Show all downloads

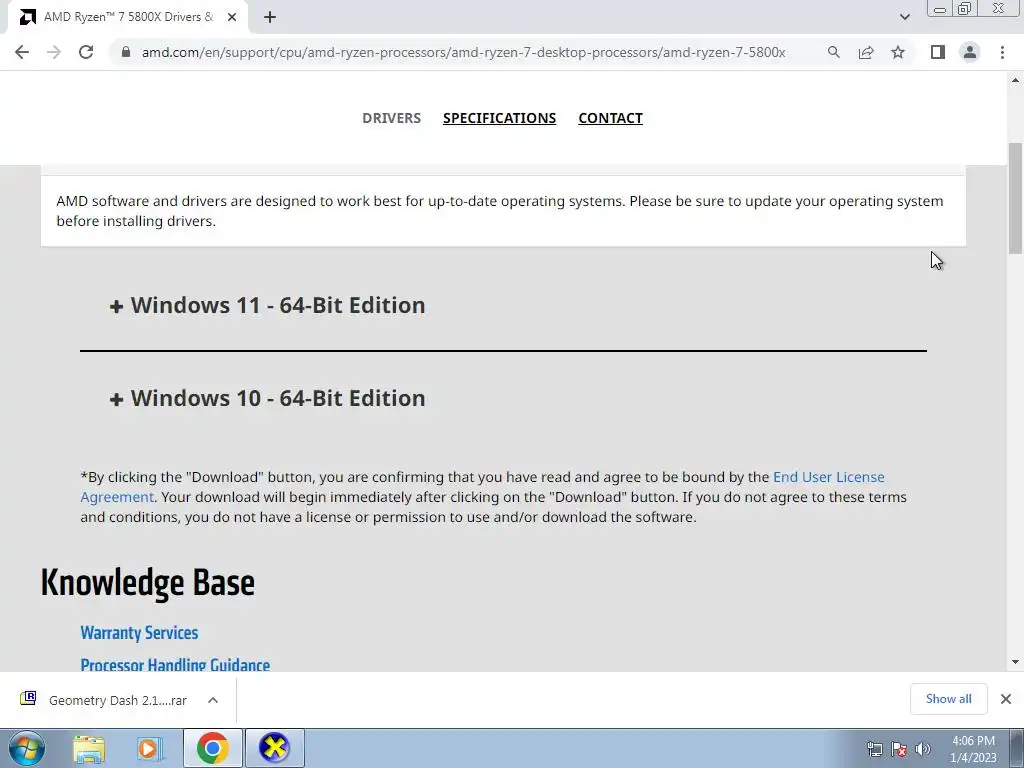(x=948, y=699)
